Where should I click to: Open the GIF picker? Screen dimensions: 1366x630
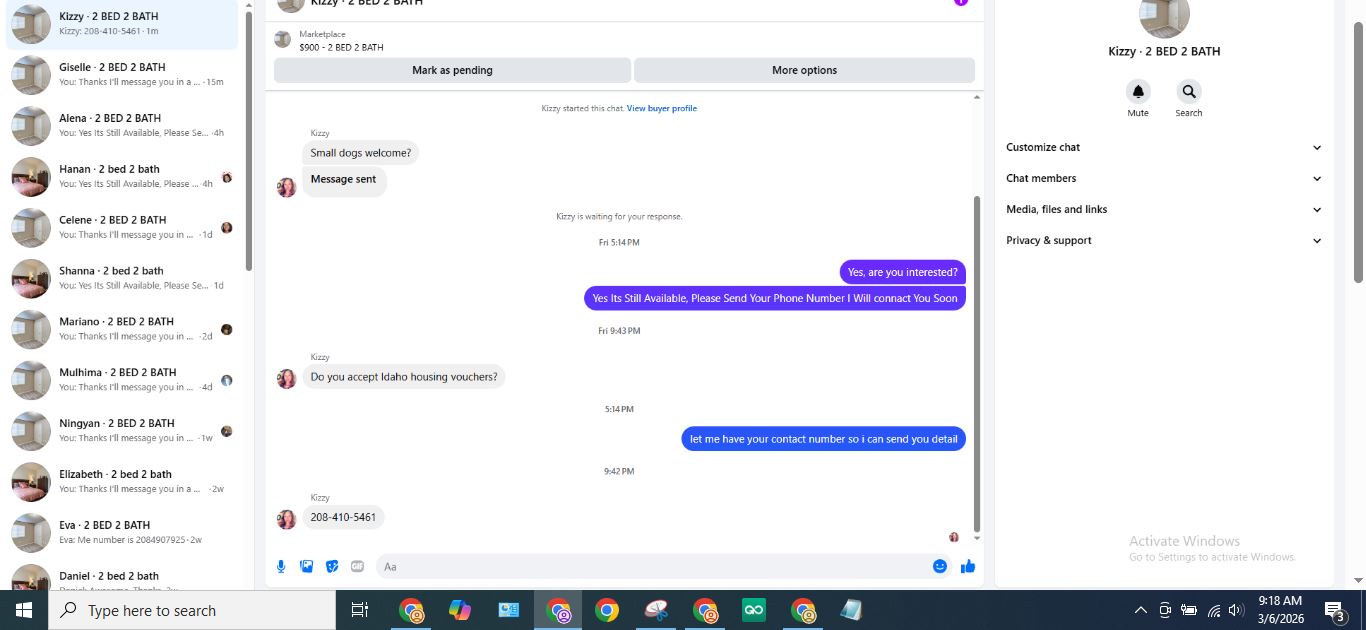(x=357, y=566)
